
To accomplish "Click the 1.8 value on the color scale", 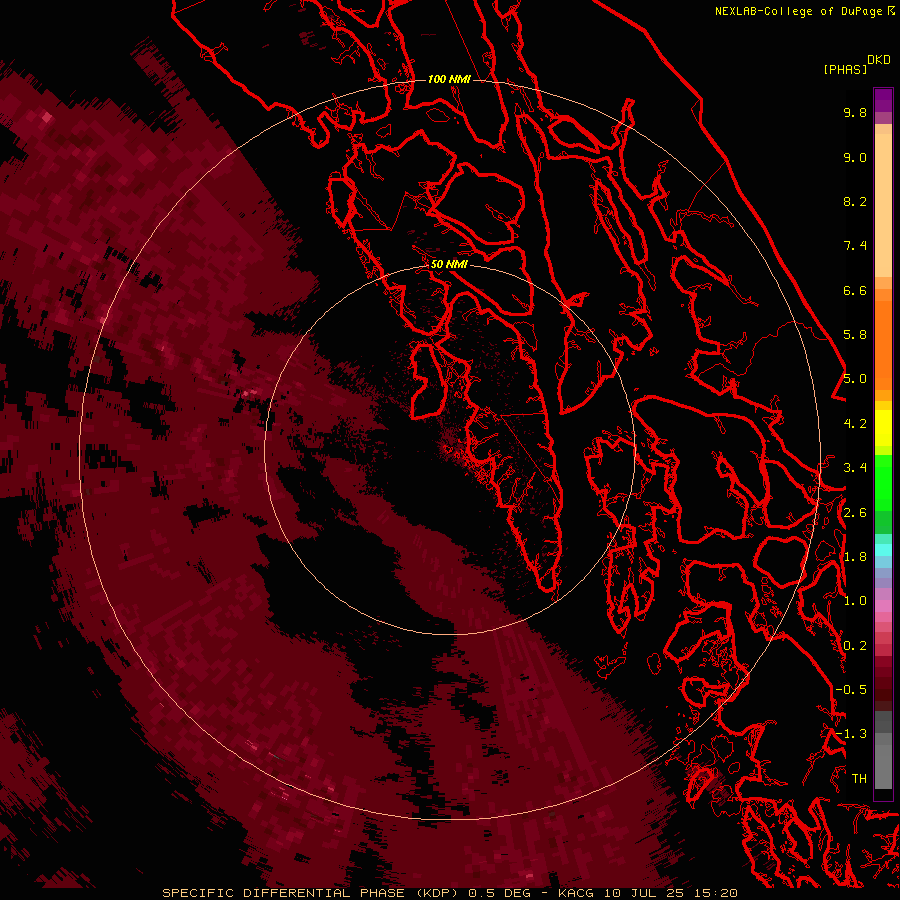I will [855, 557].
